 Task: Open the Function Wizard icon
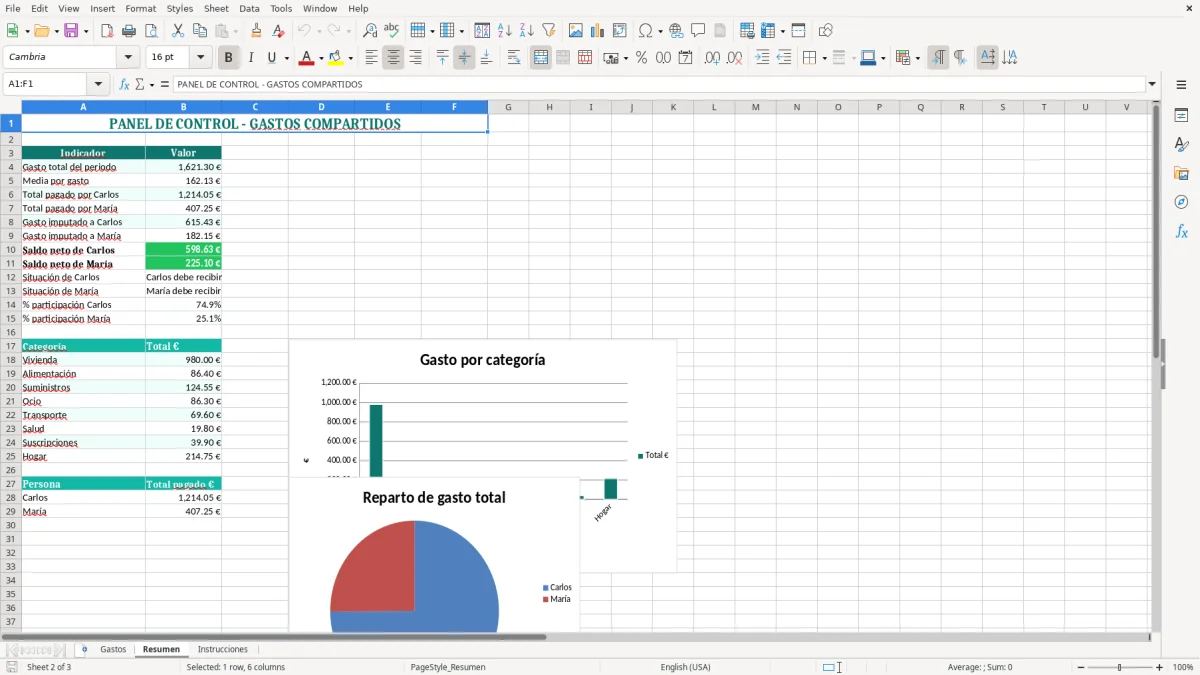pos(125,85)
